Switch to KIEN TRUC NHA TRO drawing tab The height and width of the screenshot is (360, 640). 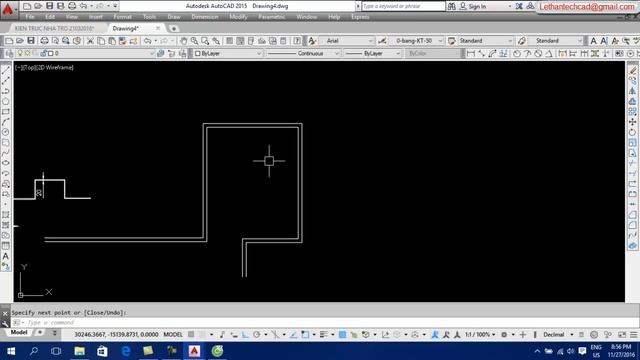(54, 28)
